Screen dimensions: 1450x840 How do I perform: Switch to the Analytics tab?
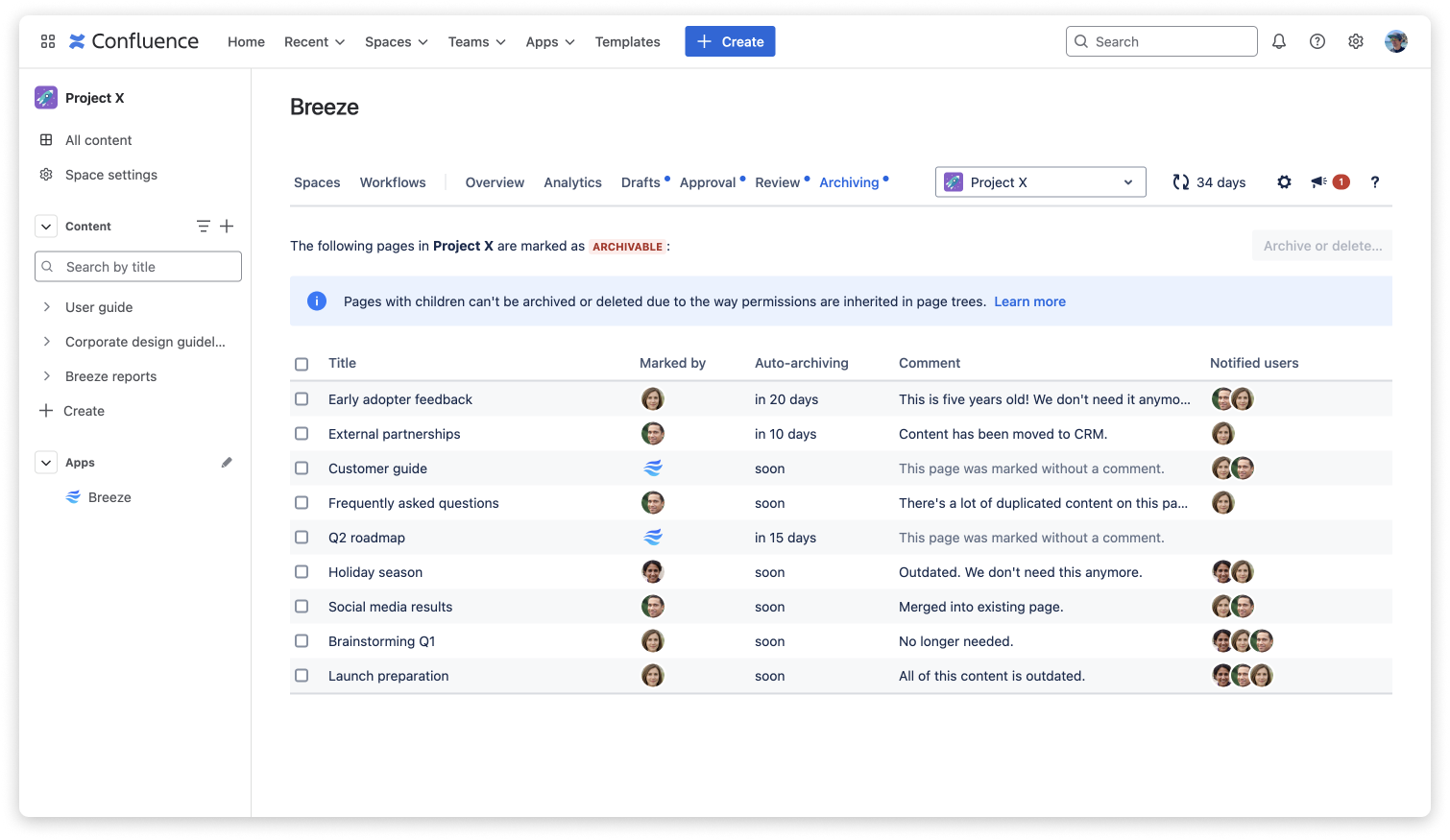click(x=572, y=182)
